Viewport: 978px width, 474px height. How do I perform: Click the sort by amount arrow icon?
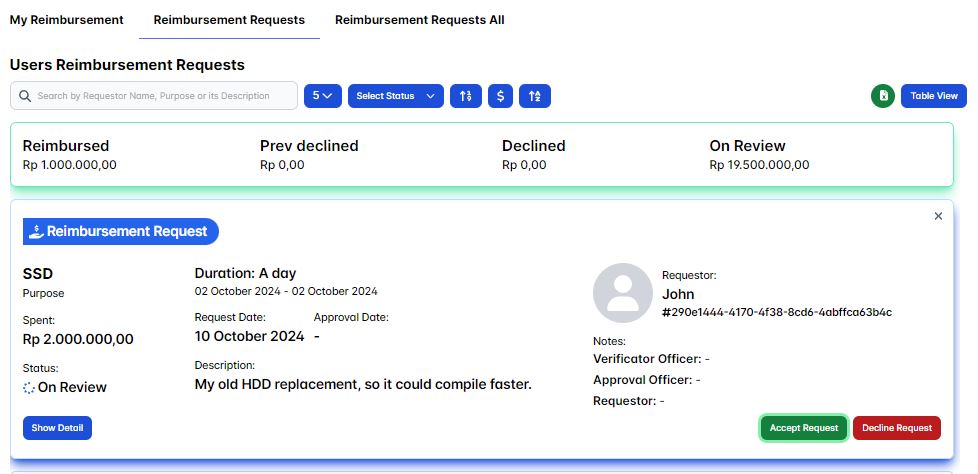coord(465,96)
